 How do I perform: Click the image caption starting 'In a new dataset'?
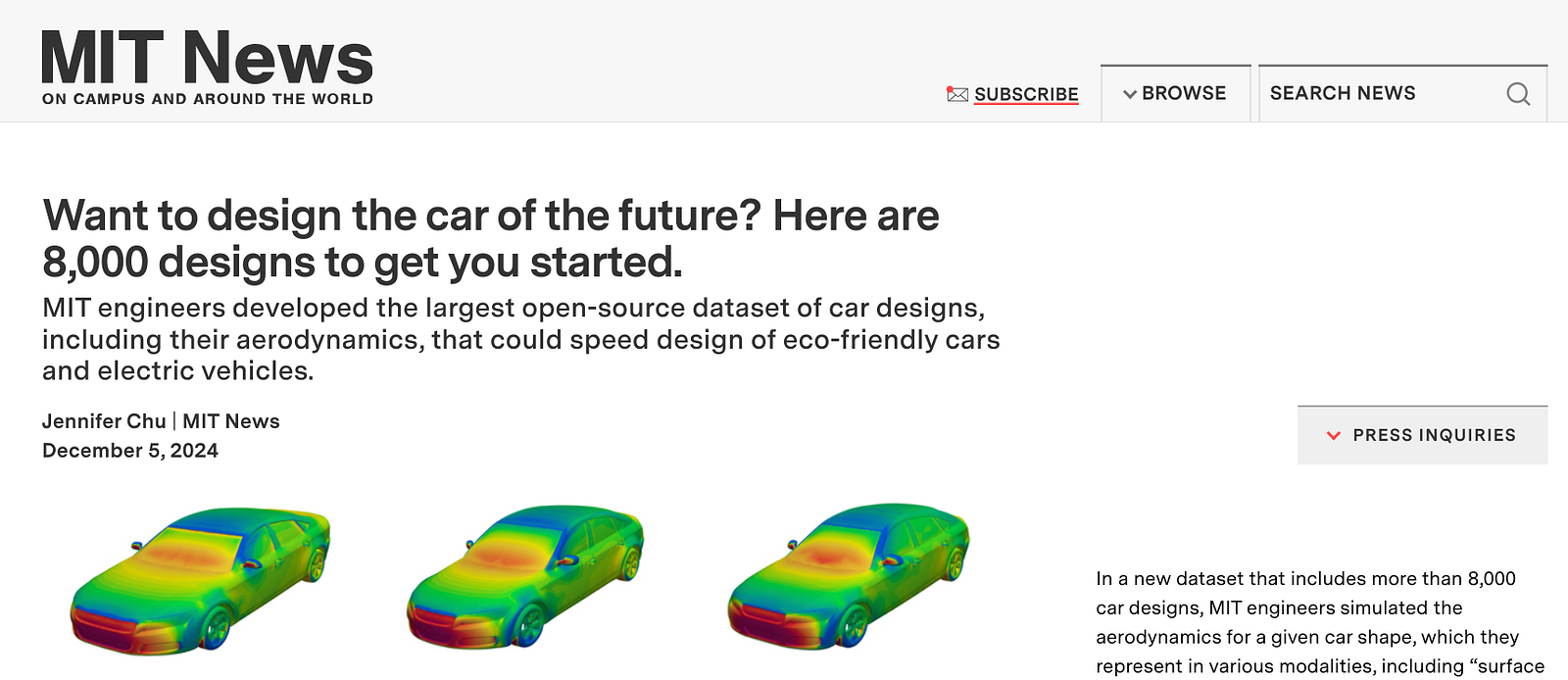click(x=1320, y=622)
